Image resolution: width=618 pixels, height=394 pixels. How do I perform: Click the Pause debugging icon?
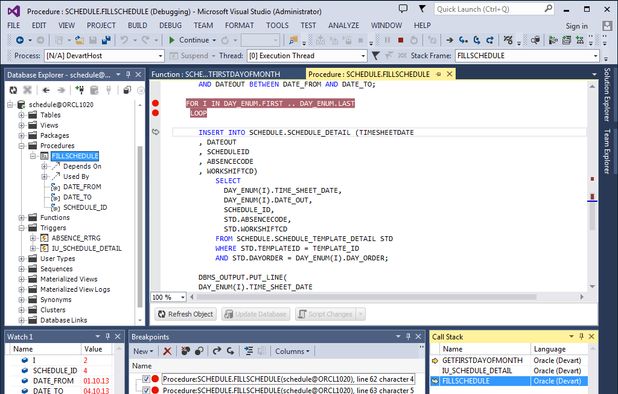click(x=387, y=40)
